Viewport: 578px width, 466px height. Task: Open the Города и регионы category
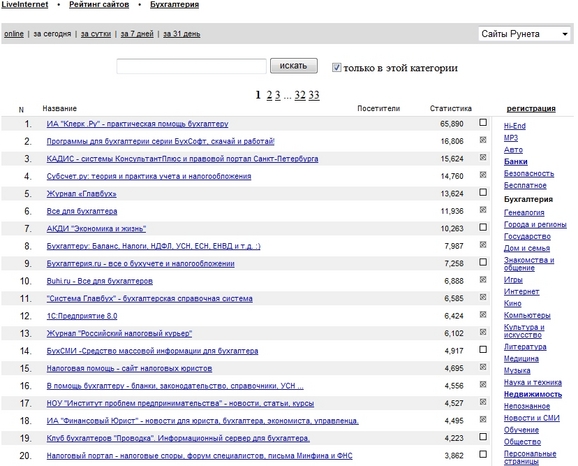(535, 224)
